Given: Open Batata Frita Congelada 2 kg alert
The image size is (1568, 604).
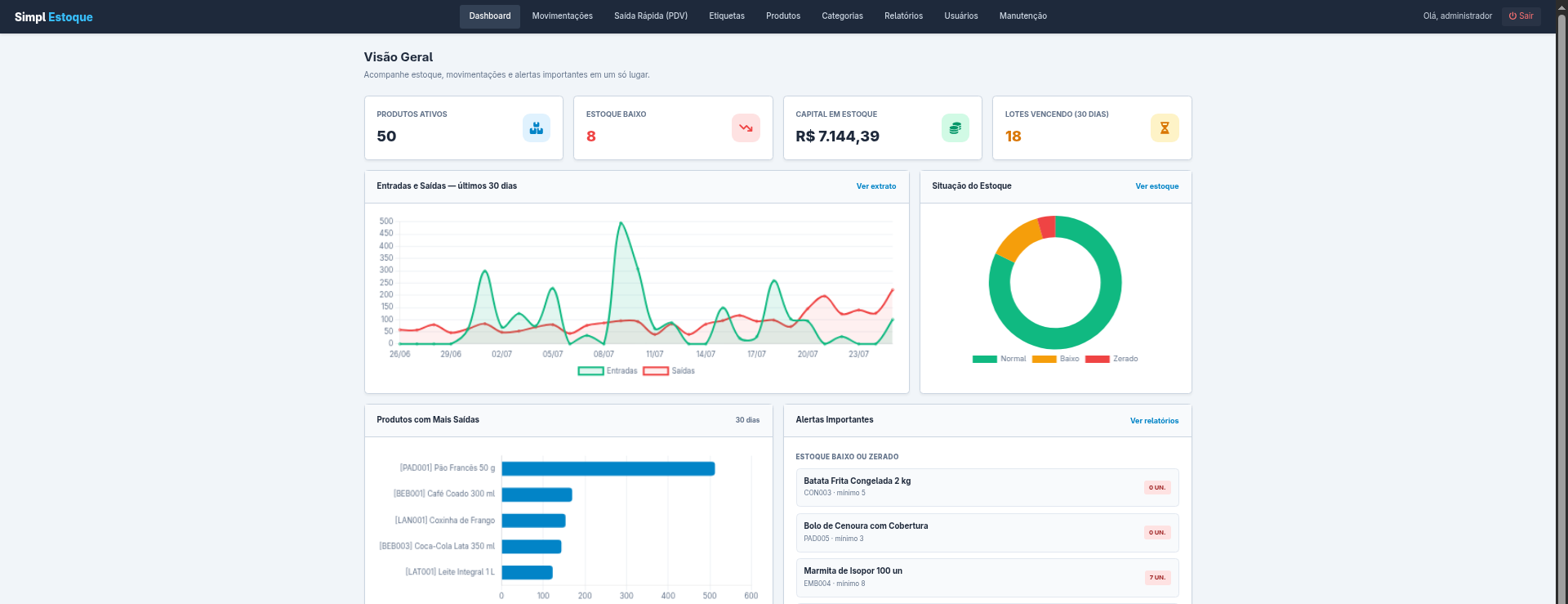Looking at the screenshot, I should pos(987,487).
